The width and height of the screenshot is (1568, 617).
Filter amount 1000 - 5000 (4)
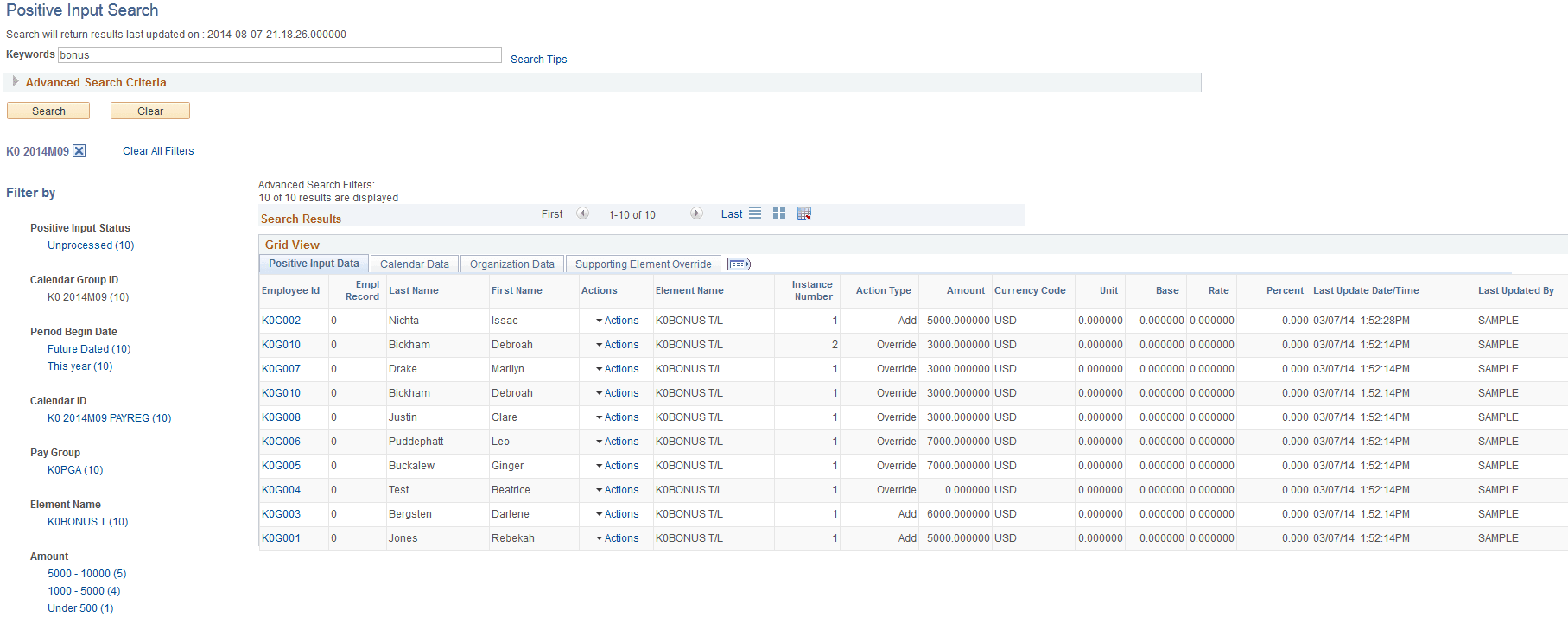84,591
